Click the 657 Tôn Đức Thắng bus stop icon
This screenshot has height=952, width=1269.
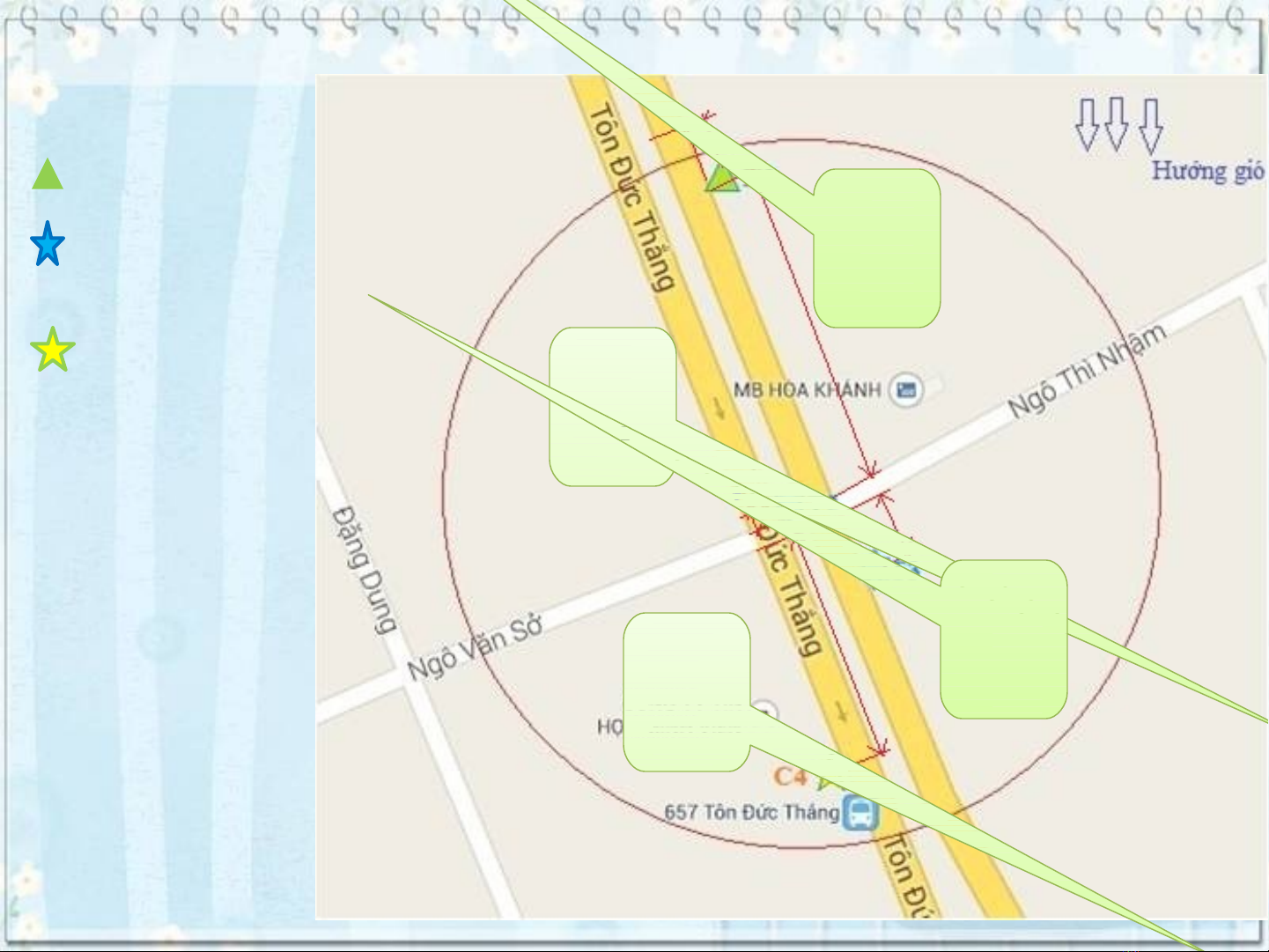(860, 812)
